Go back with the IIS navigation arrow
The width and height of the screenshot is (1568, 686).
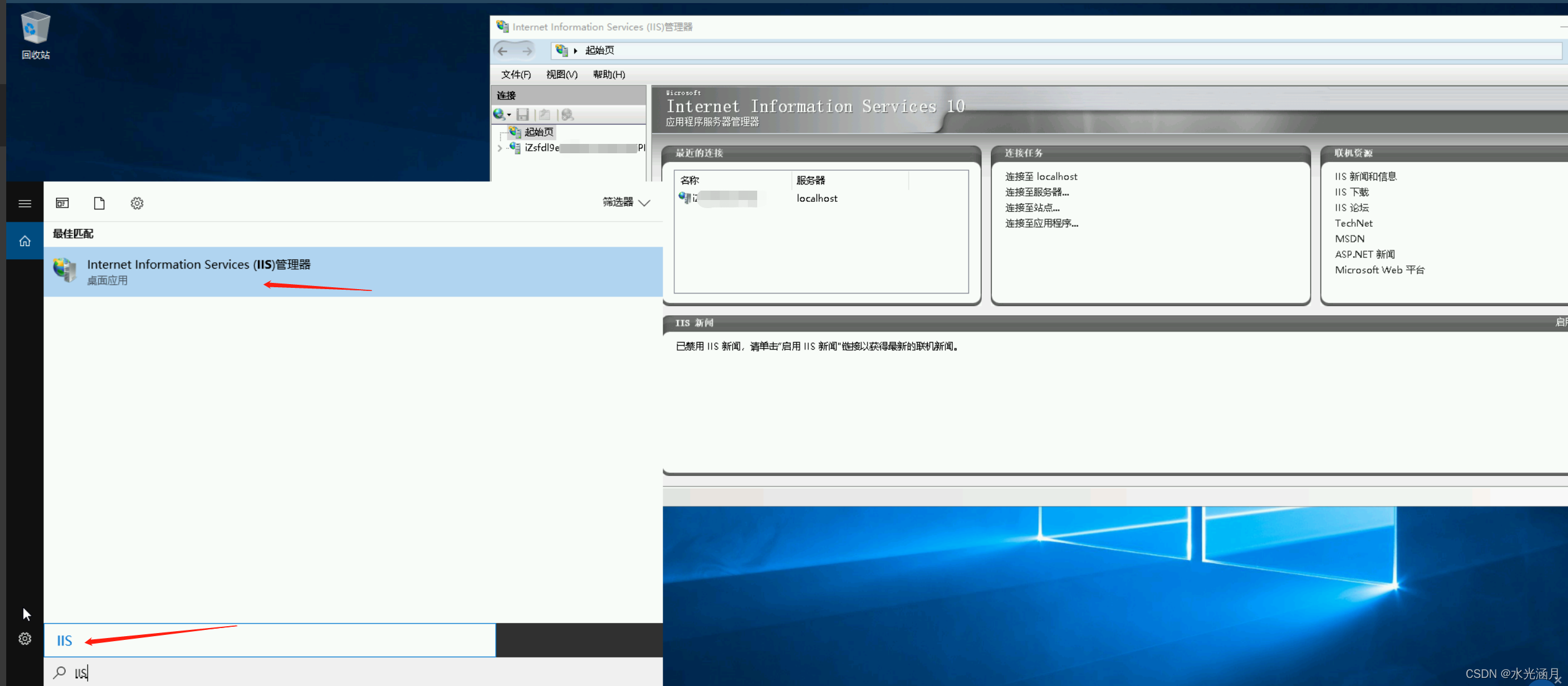click(503, 50)
